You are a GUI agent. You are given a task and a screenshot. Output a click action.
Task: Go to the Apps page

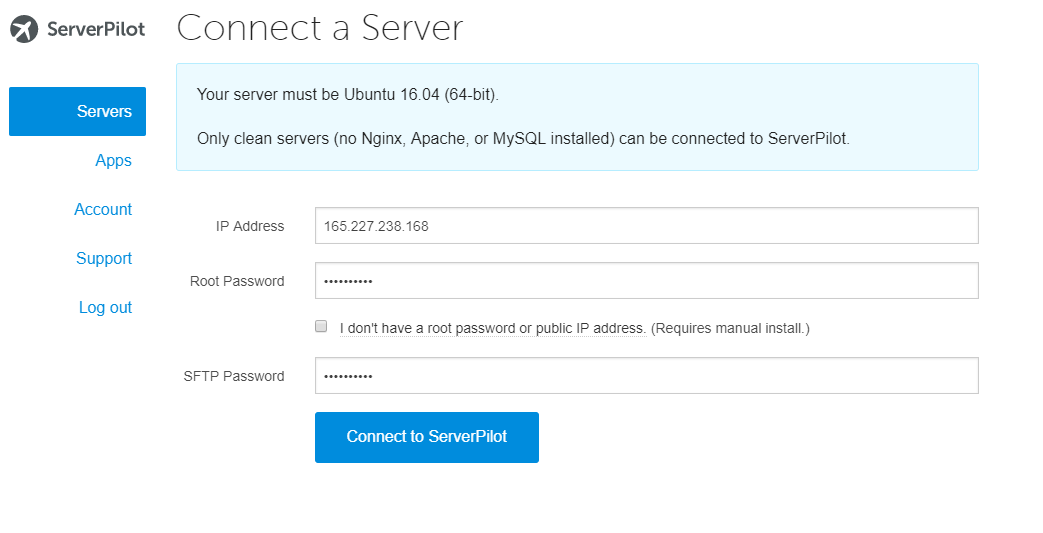pos(113,160)
